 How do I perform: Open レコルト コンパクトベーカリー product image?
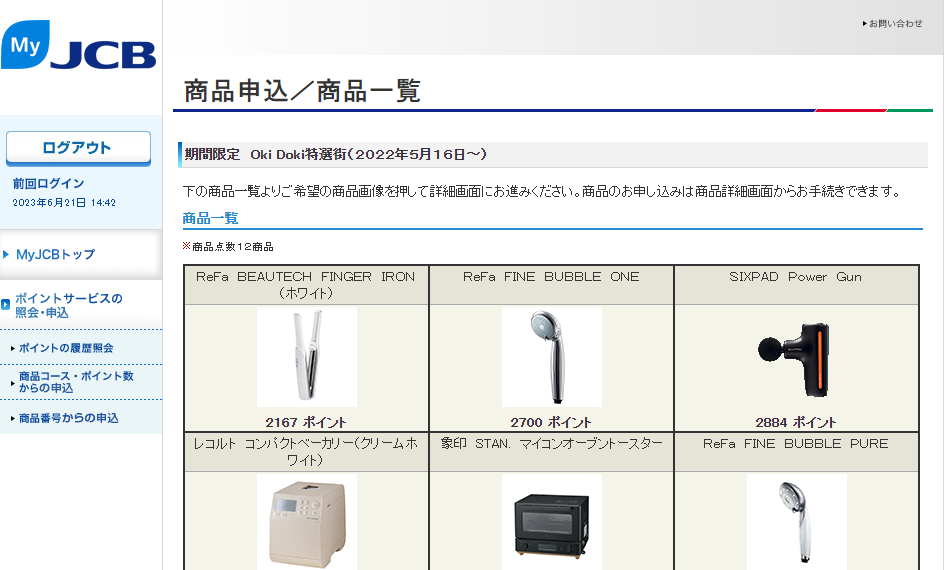[307, 522]
